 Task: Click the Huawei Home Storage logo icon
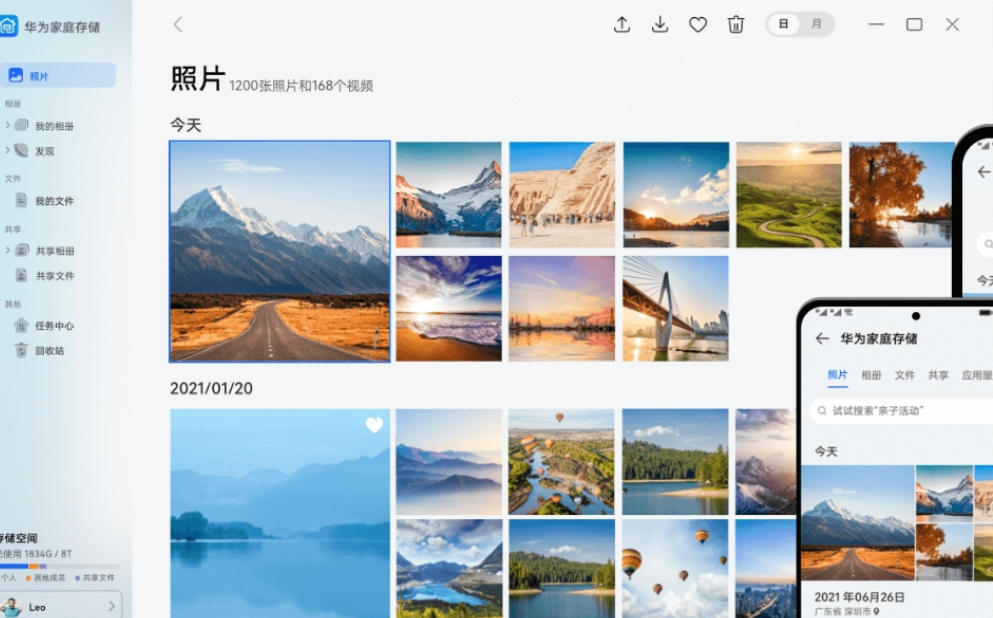[9, 27]
